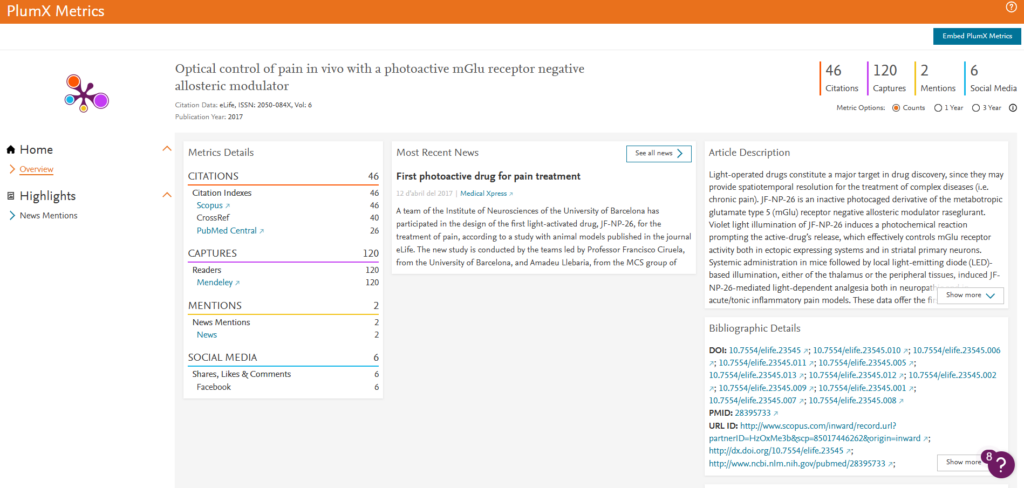Select the 1 Year metric option
This screenshot has height=488, width=1024.
pos(937,108)
